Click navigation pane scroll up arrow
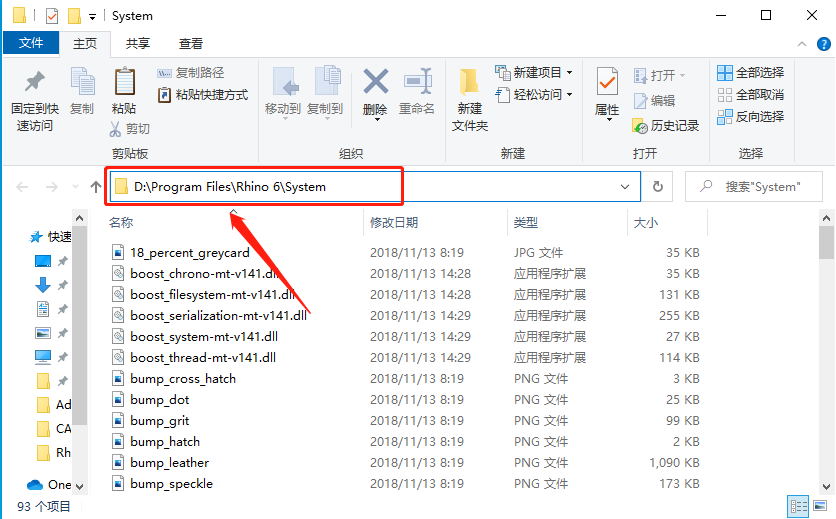836x519 pixels. click(79, 218)
